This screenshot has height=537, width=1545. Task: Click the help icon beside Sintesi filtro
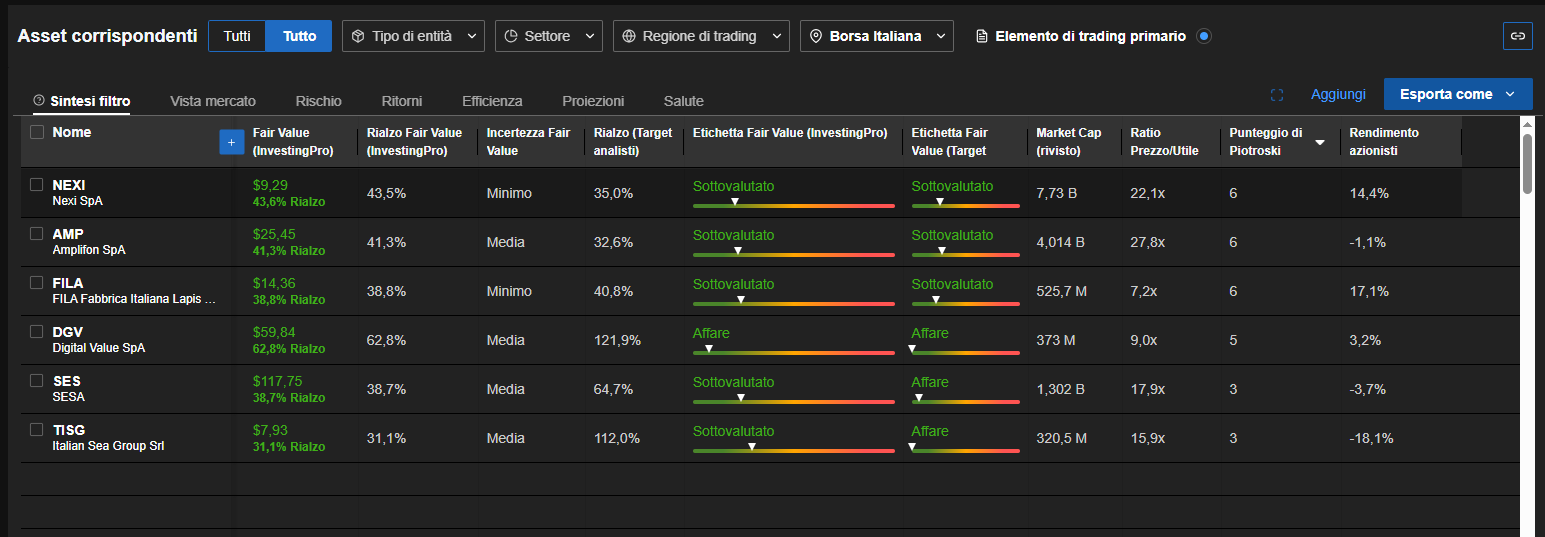(x=39, y=101)
